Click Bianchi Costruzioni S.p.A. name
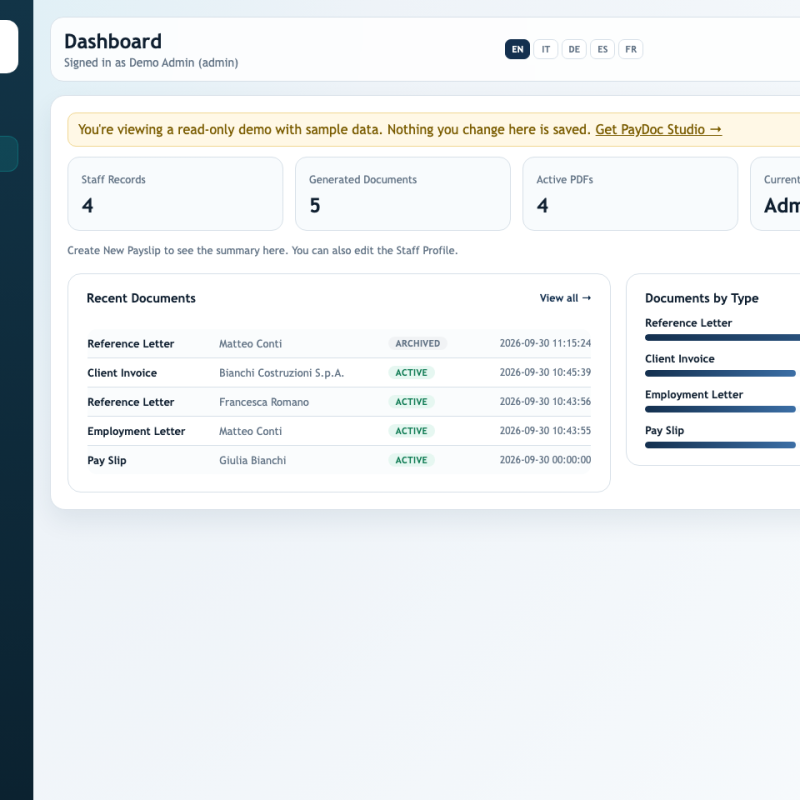800x800 pixels. click(x=281, y=373)
